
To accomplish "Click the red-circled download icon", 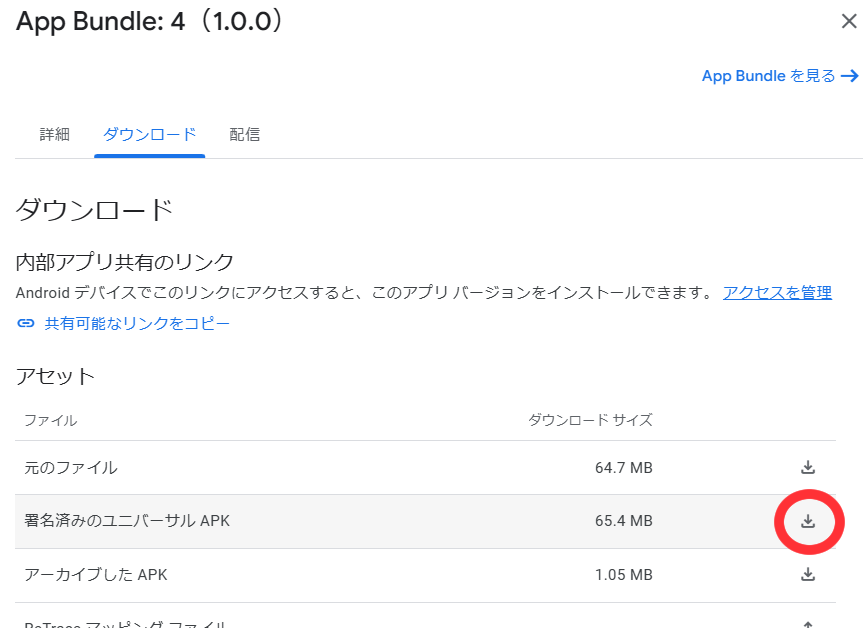I will (808, 521).
